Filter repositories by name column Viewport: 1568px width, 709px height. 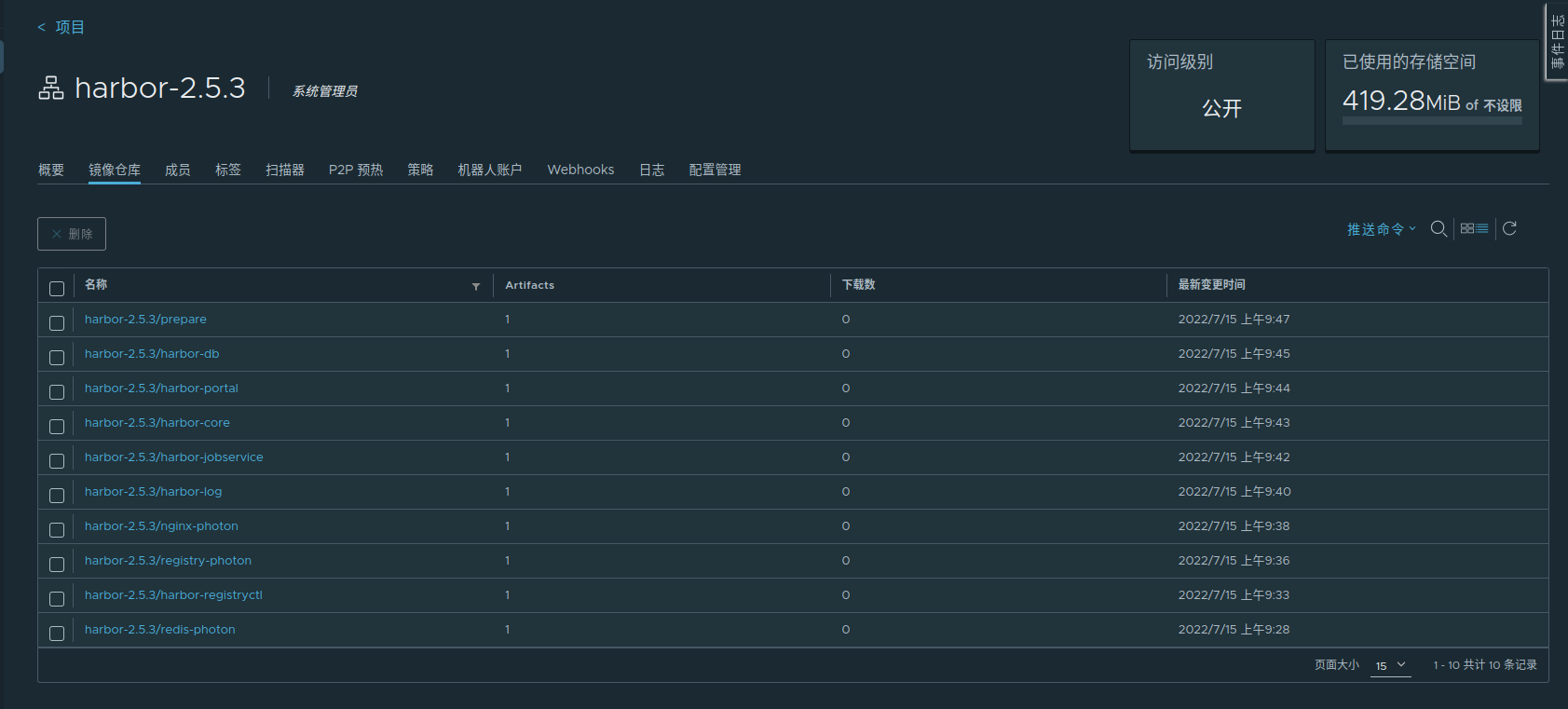476,286
